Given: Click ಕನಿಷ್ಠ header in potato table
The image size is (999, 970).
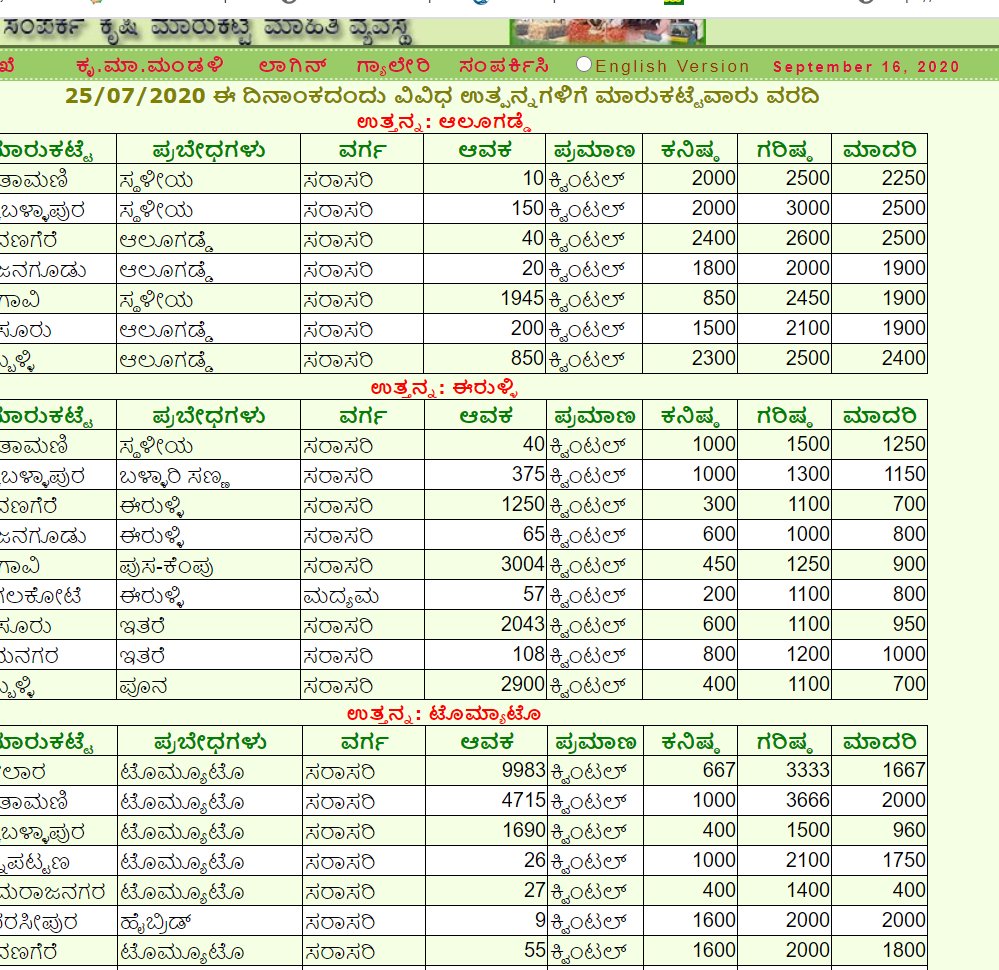Looking at the screenshot, I should (690, 150).
